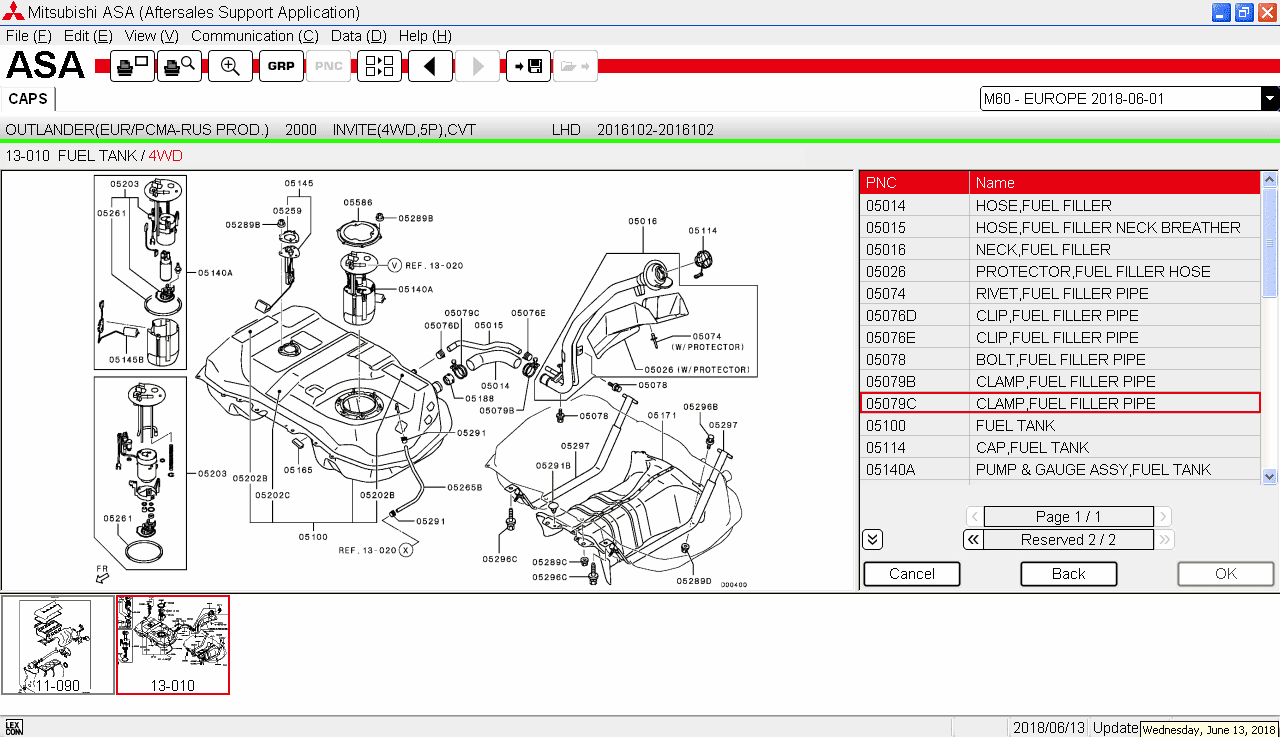The image size is (1280, 737).
Task: Click the open-folder export toolbar icon
Action: (x=575, y=66)
